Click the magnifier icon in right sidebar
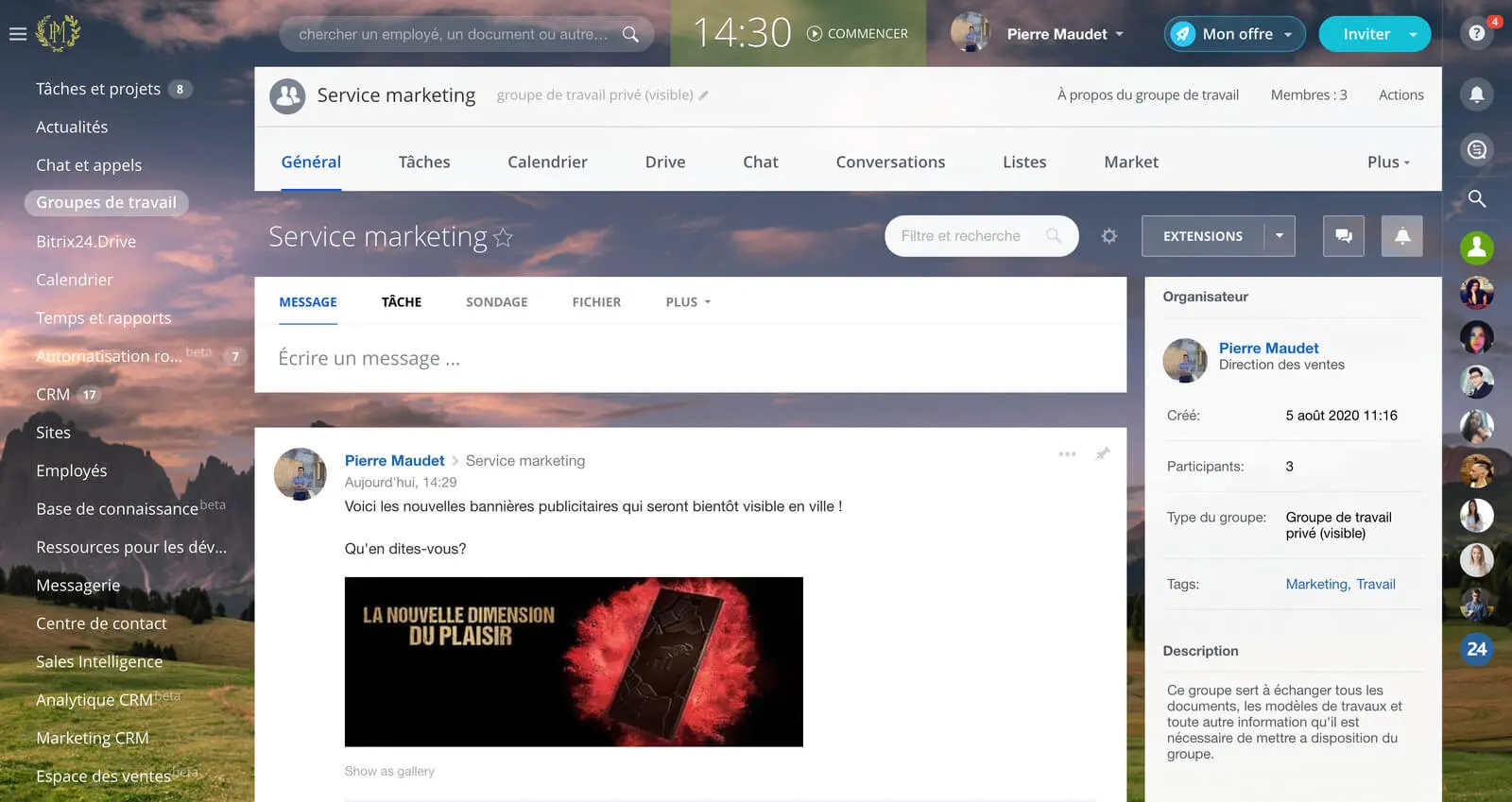This screenshot has height=802, width=1512. pyautogui.click(x=1476, y=198)
